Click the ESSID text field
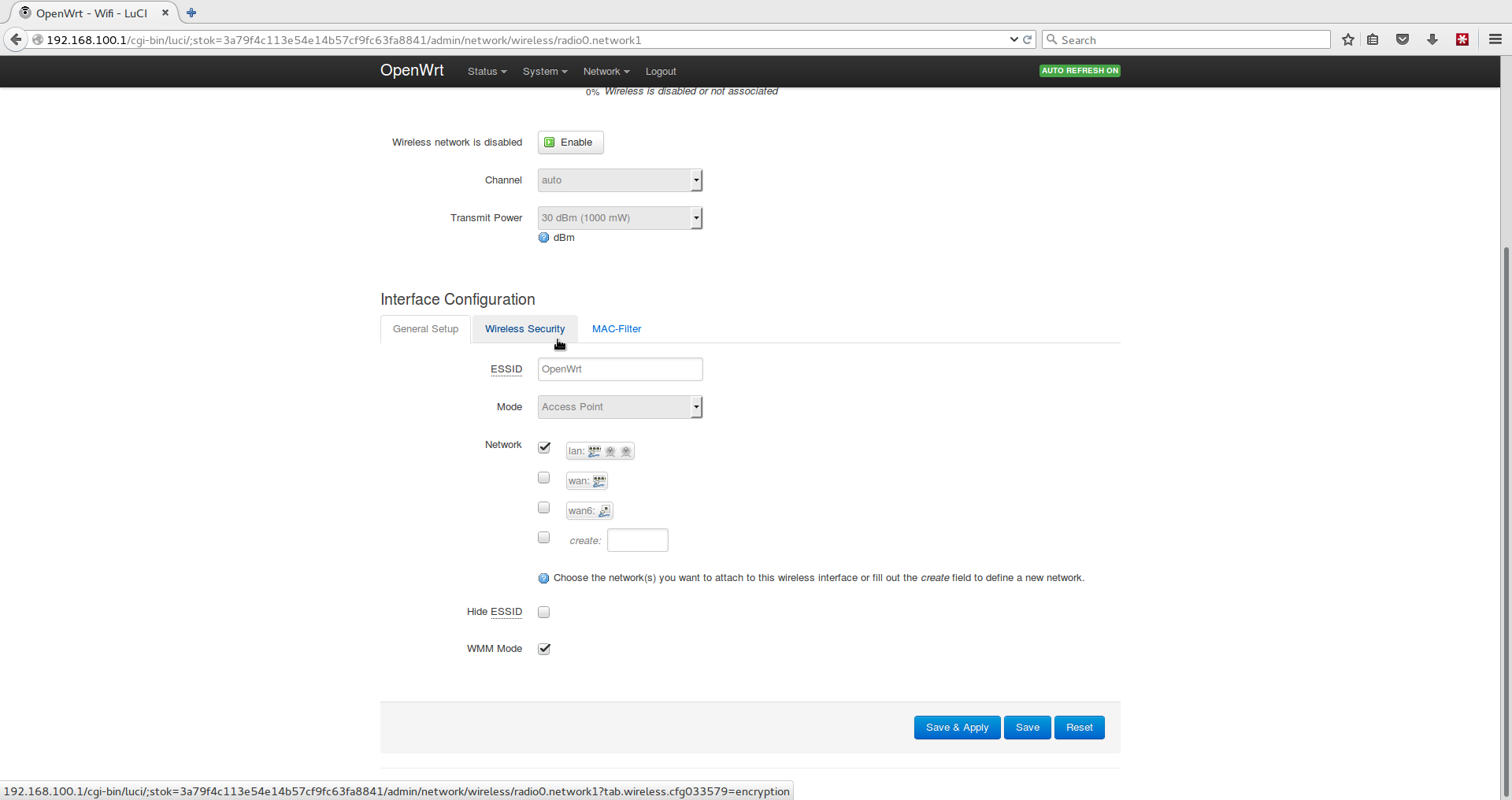Image resolution: width=1512 pixels, height=800 pixels. [x=620, y=369]
